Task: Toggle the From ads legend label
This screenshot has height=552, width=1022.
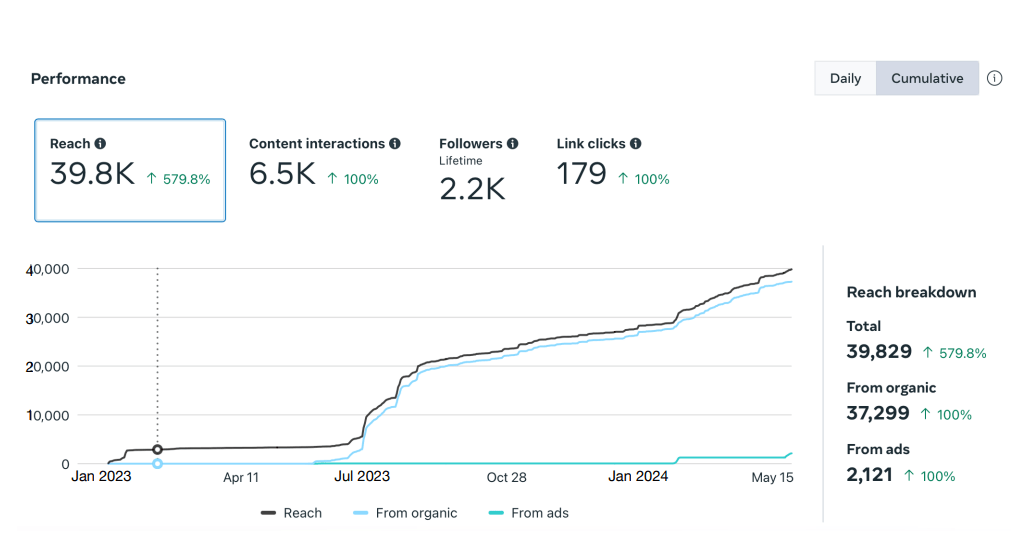Action: [539, 513]
